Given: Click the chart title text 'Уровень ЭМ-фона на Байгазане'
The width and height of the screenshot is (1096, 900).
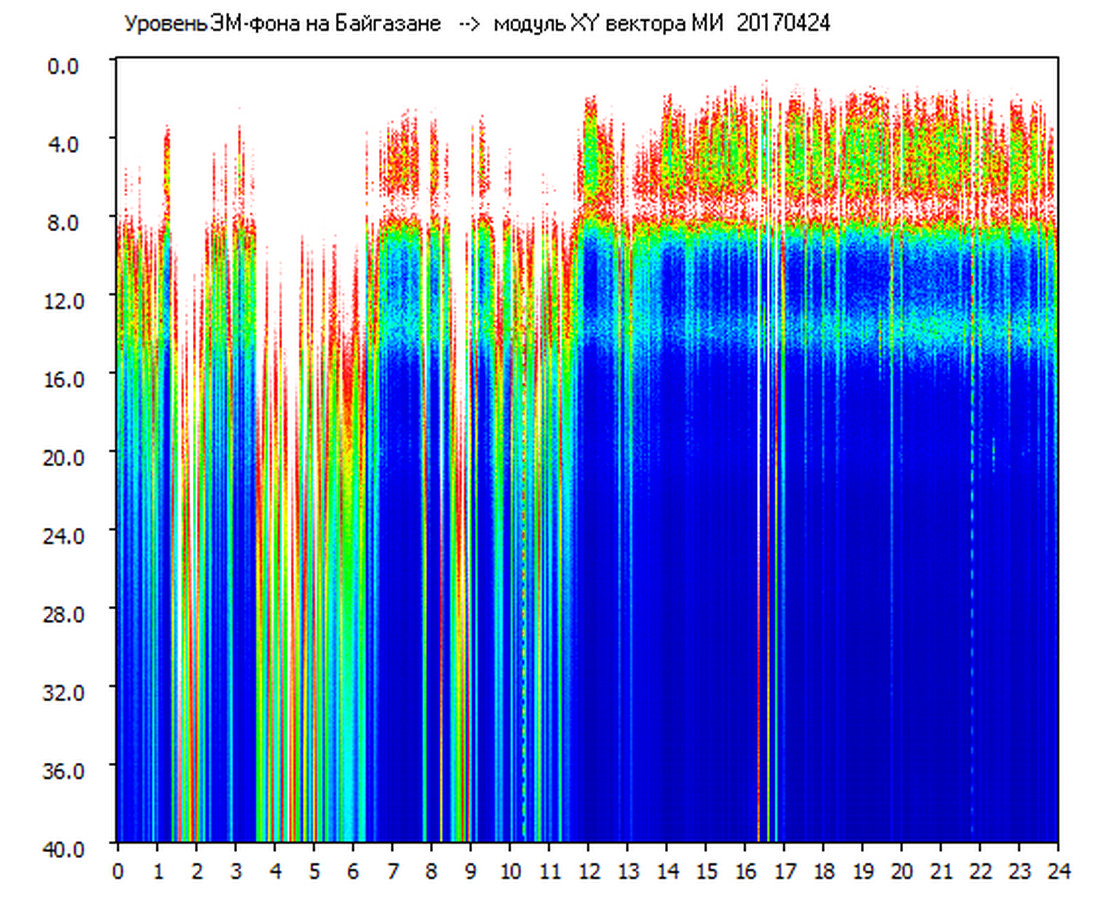Looking at the screenshot, I should [x=282, y=24].
